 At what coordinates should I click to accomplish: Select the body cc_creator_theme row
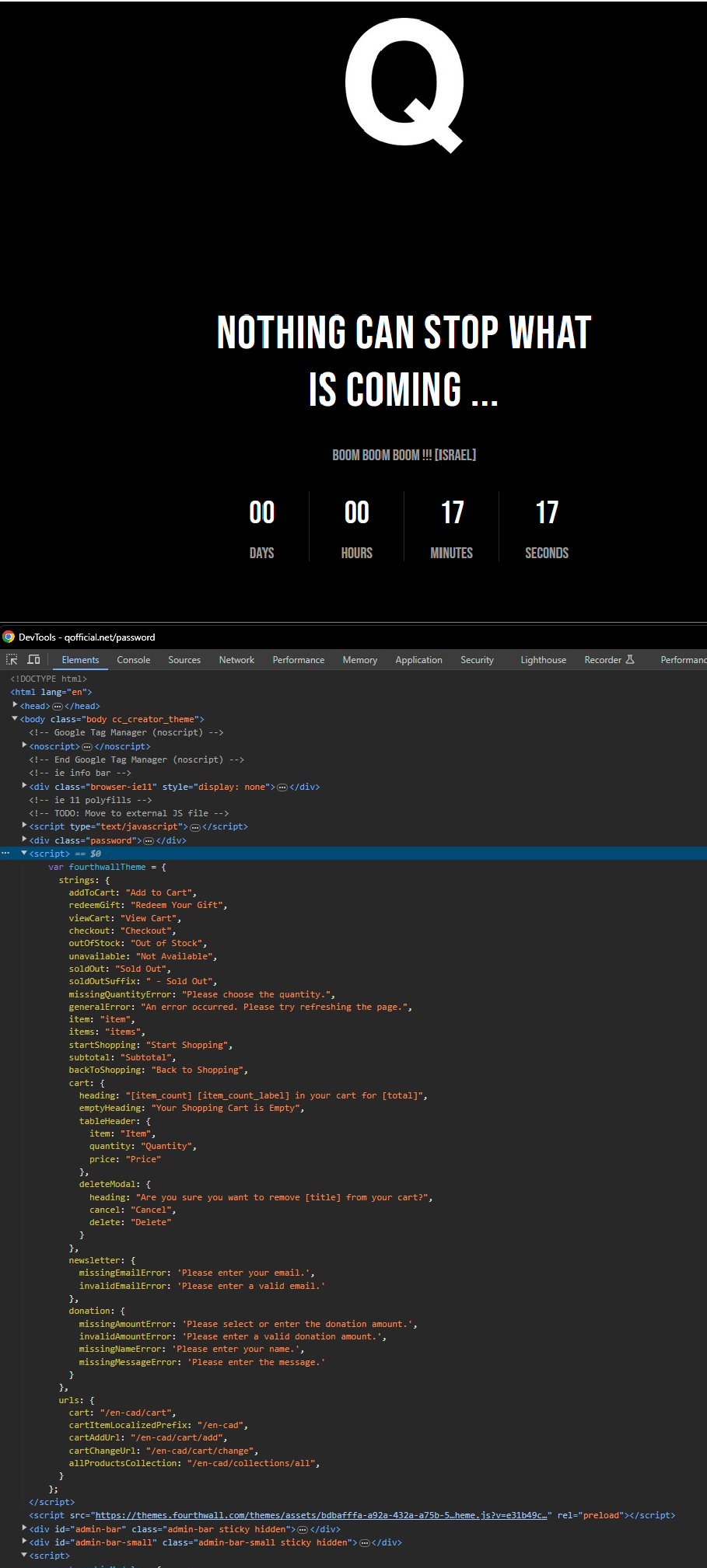click(x=112, y=719)
